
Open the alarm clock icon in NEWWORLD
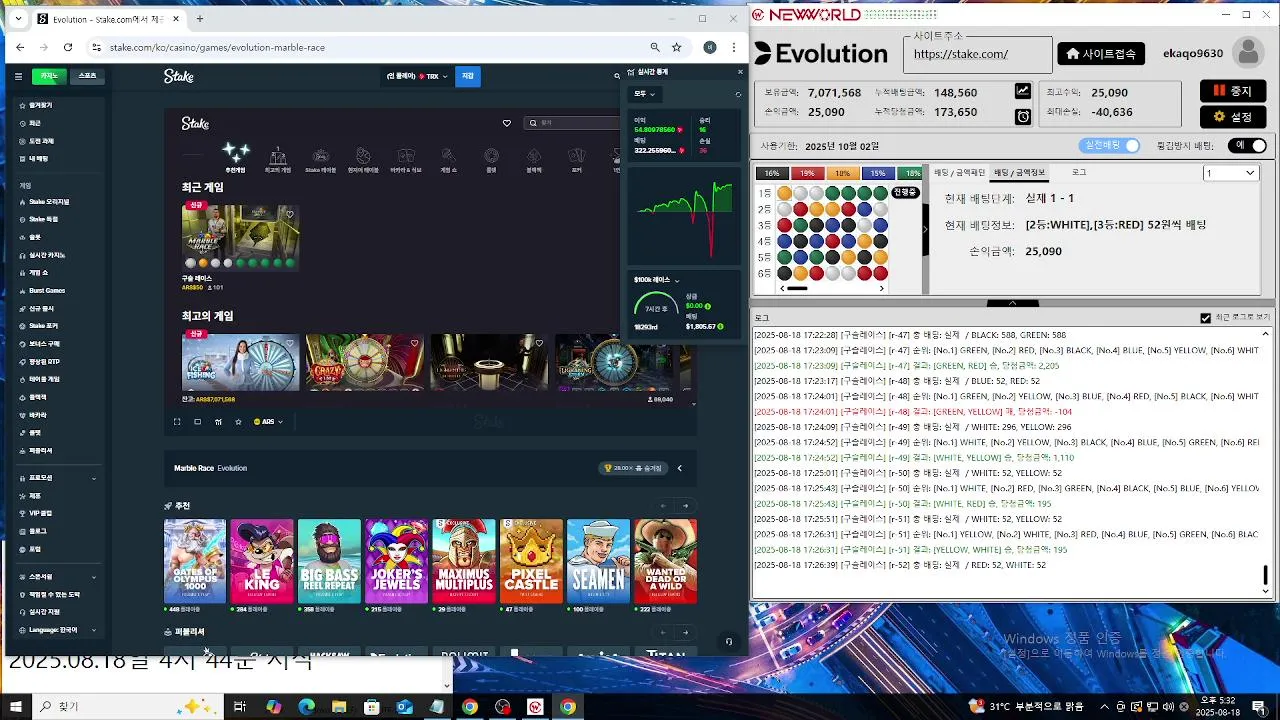coord(1023,116)
